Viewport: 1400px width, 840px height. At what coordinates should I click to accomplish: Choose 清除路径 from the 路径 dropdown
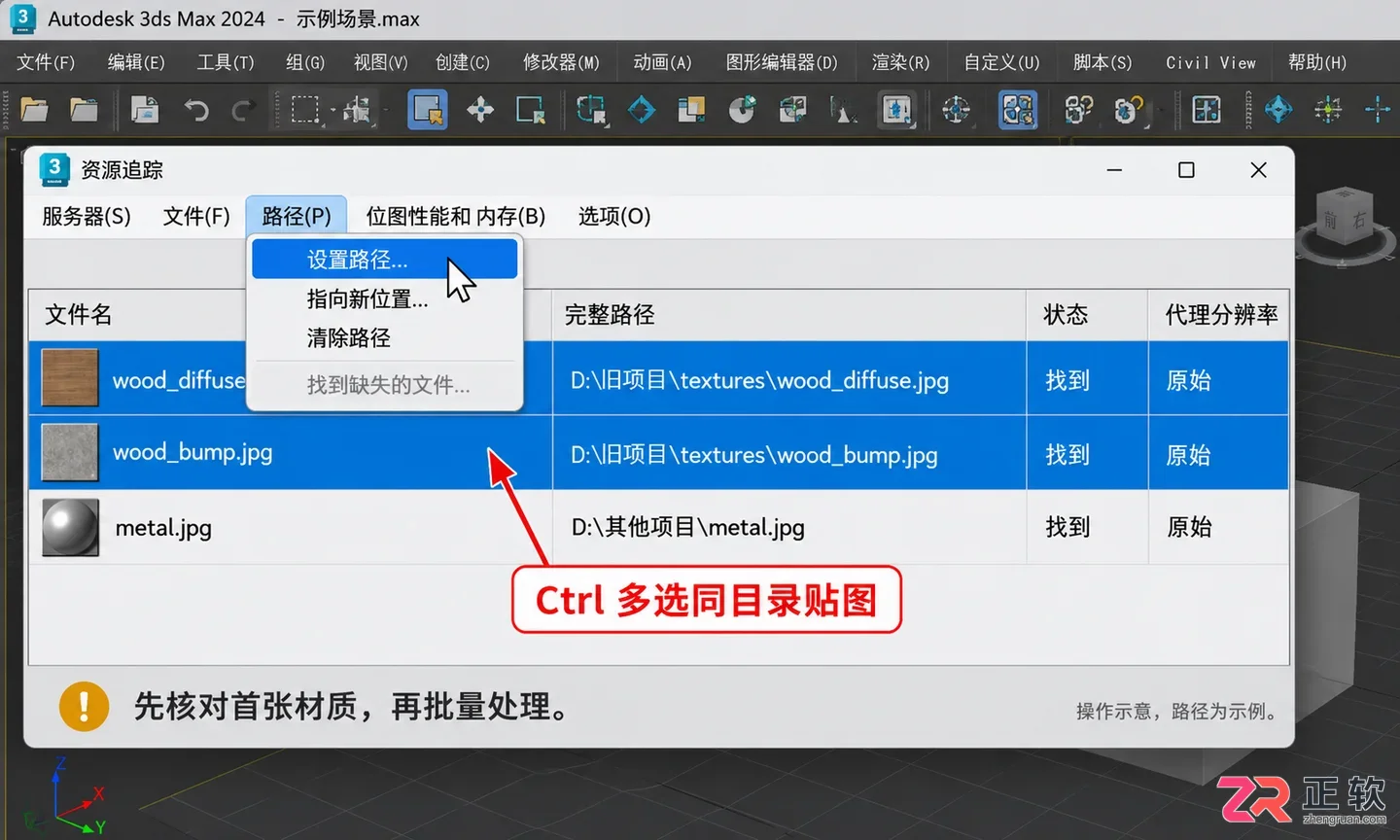[x=384, y=338]
